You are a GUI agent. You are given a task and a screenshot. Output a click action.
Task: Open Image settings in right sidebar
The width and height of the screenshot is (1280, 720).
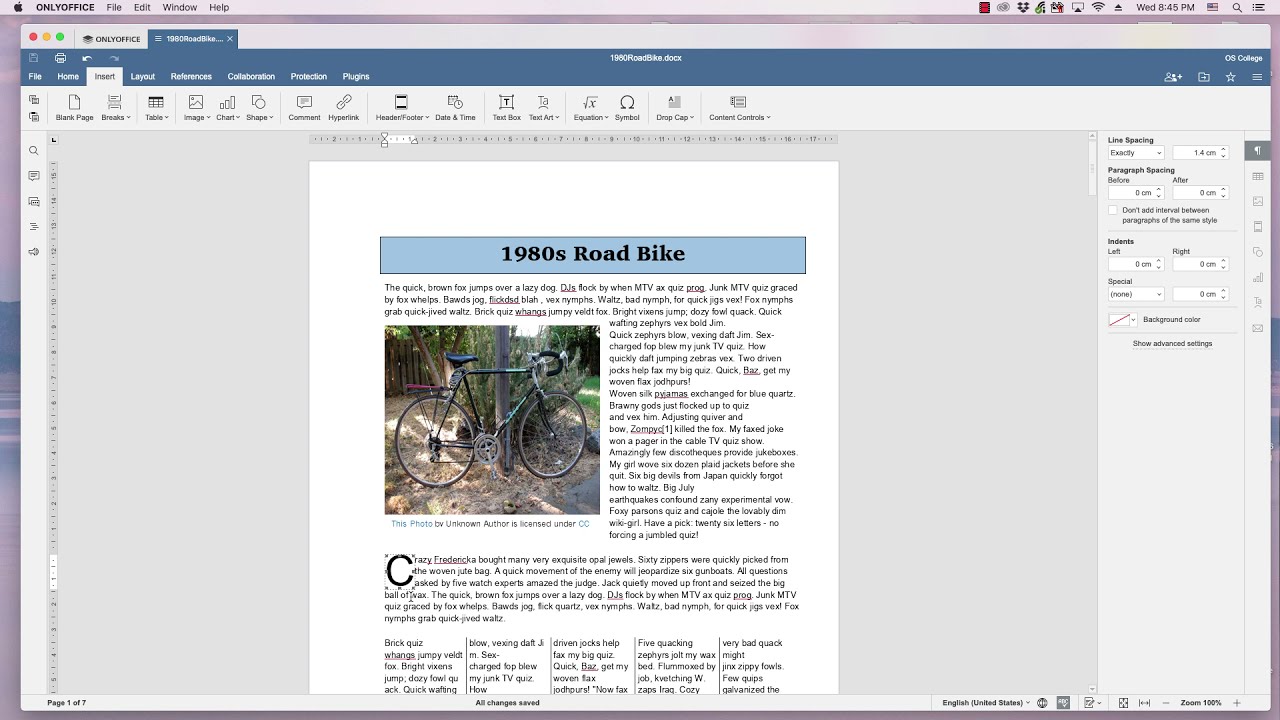pyautogui.click(x=1257, y=202)
